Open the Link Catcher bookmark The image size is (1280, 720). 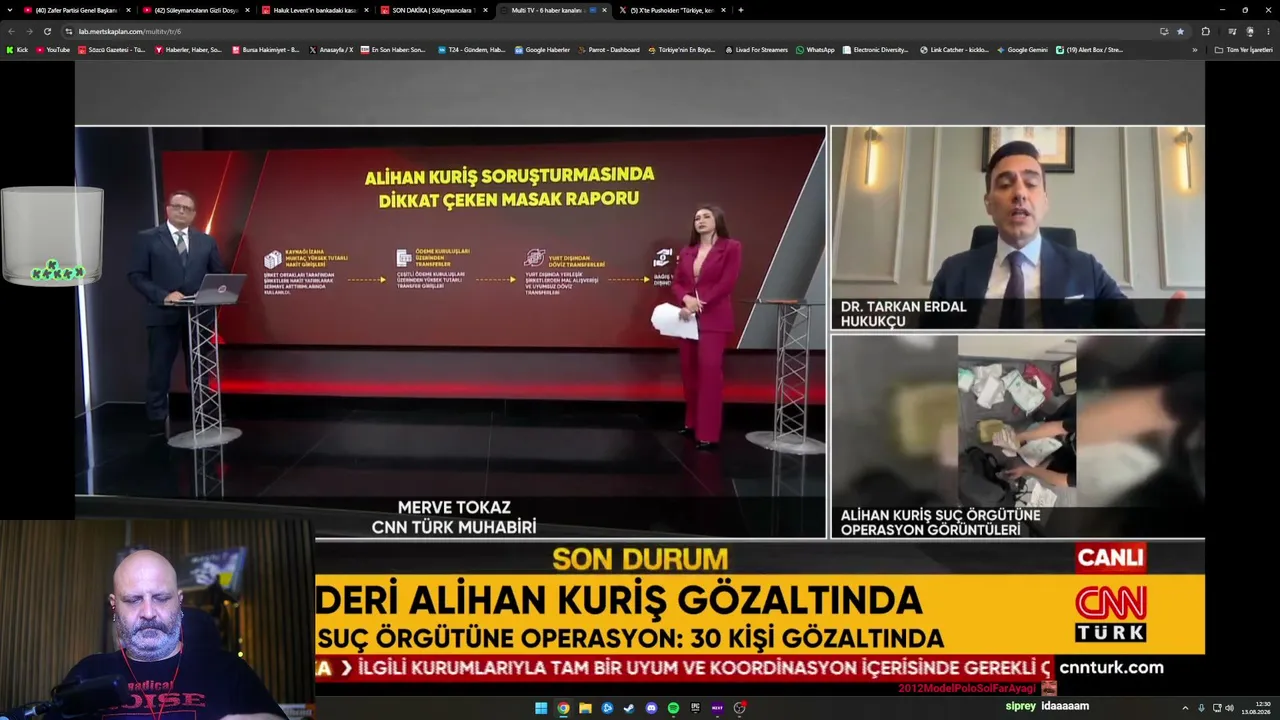tap(954, 49)
